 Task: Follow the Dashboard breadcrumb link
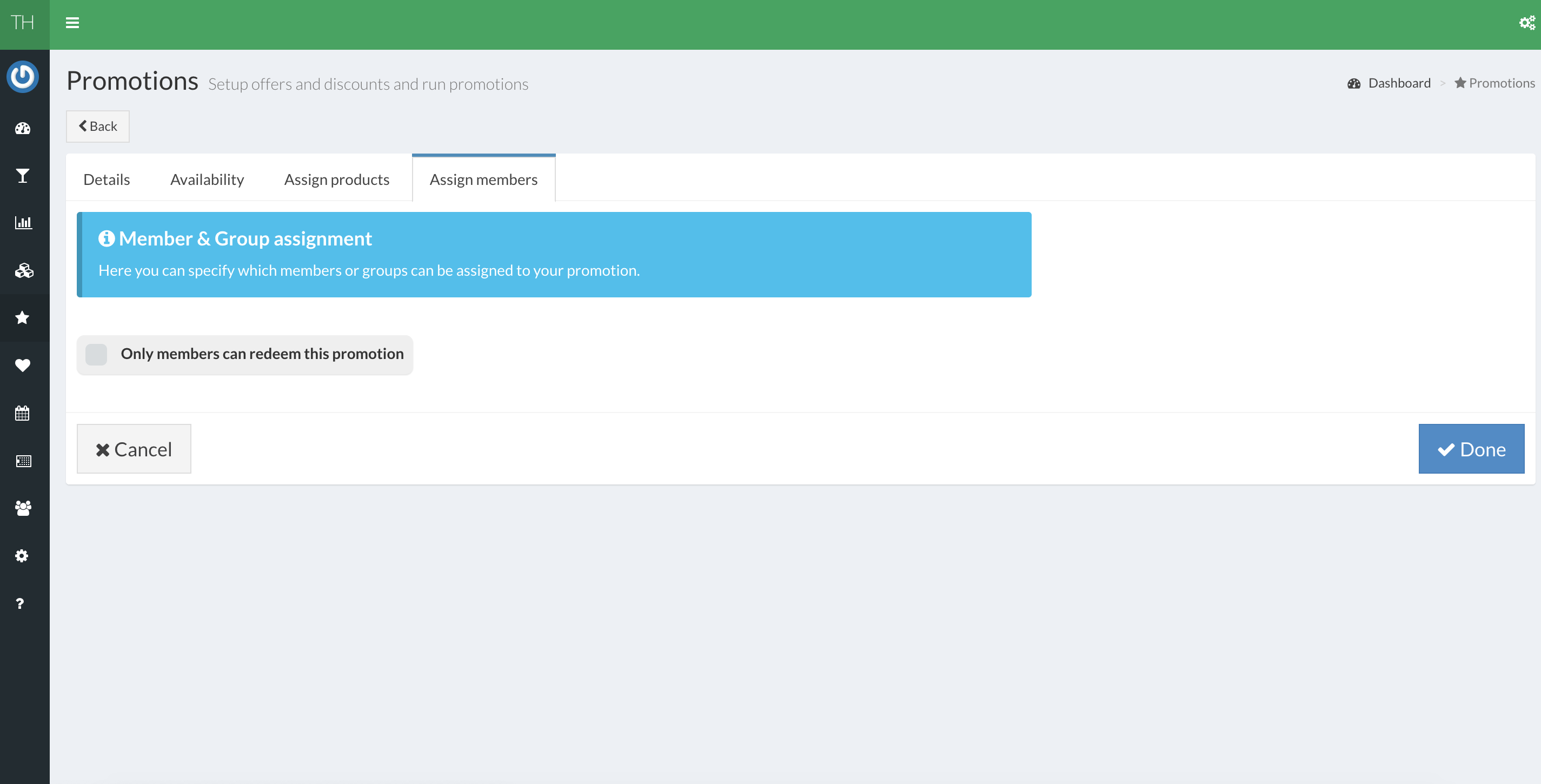coord(1399,83)
